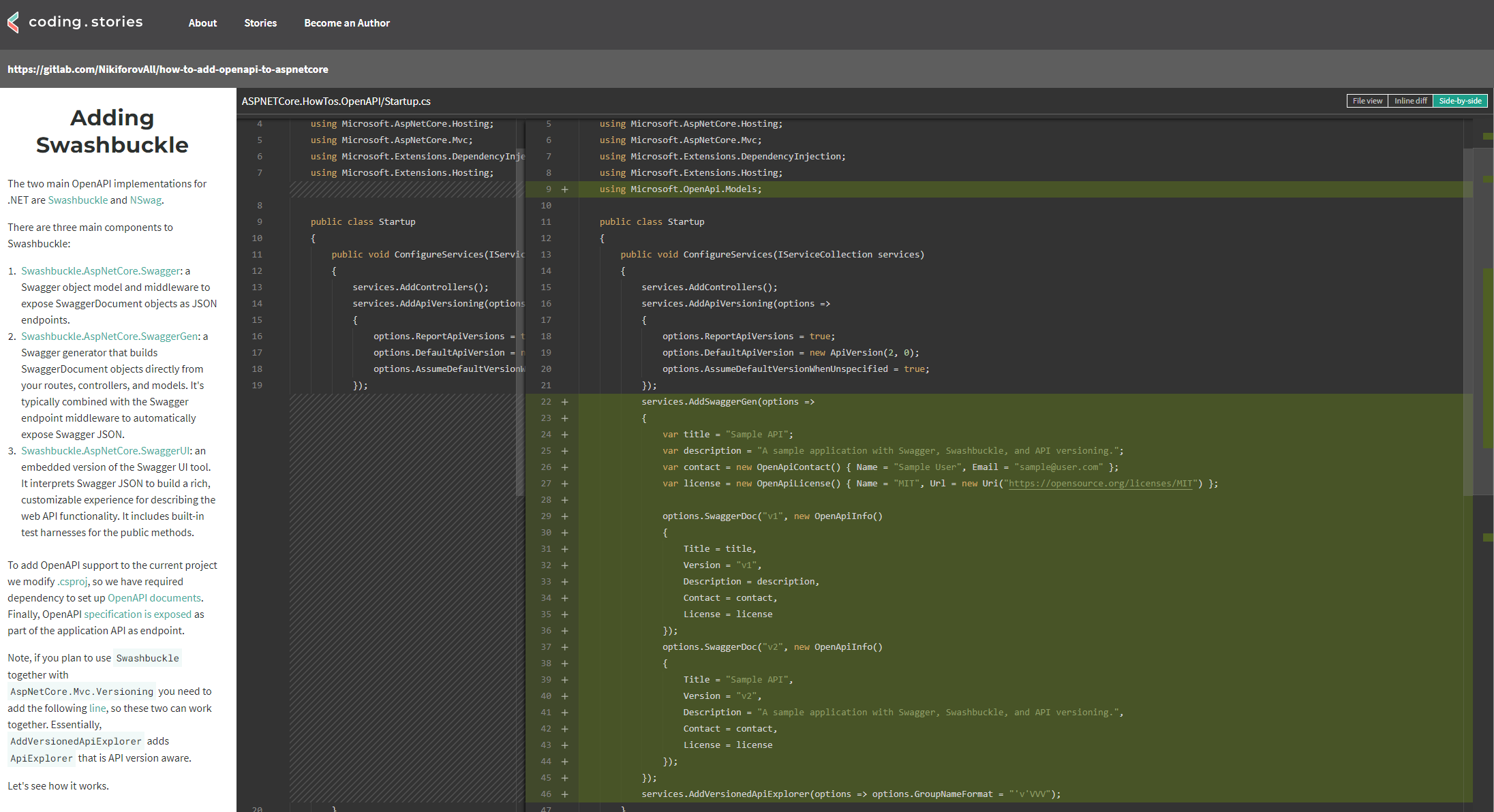The width and height of the screenshot is (1494, 812).
Task: Click the coding.stories logo icon
Action: 13,22
